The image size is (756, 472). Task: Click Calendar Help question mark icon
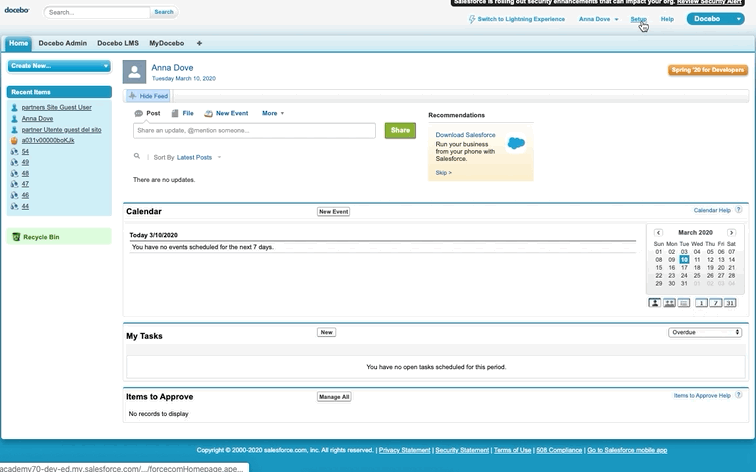[738, 210]
